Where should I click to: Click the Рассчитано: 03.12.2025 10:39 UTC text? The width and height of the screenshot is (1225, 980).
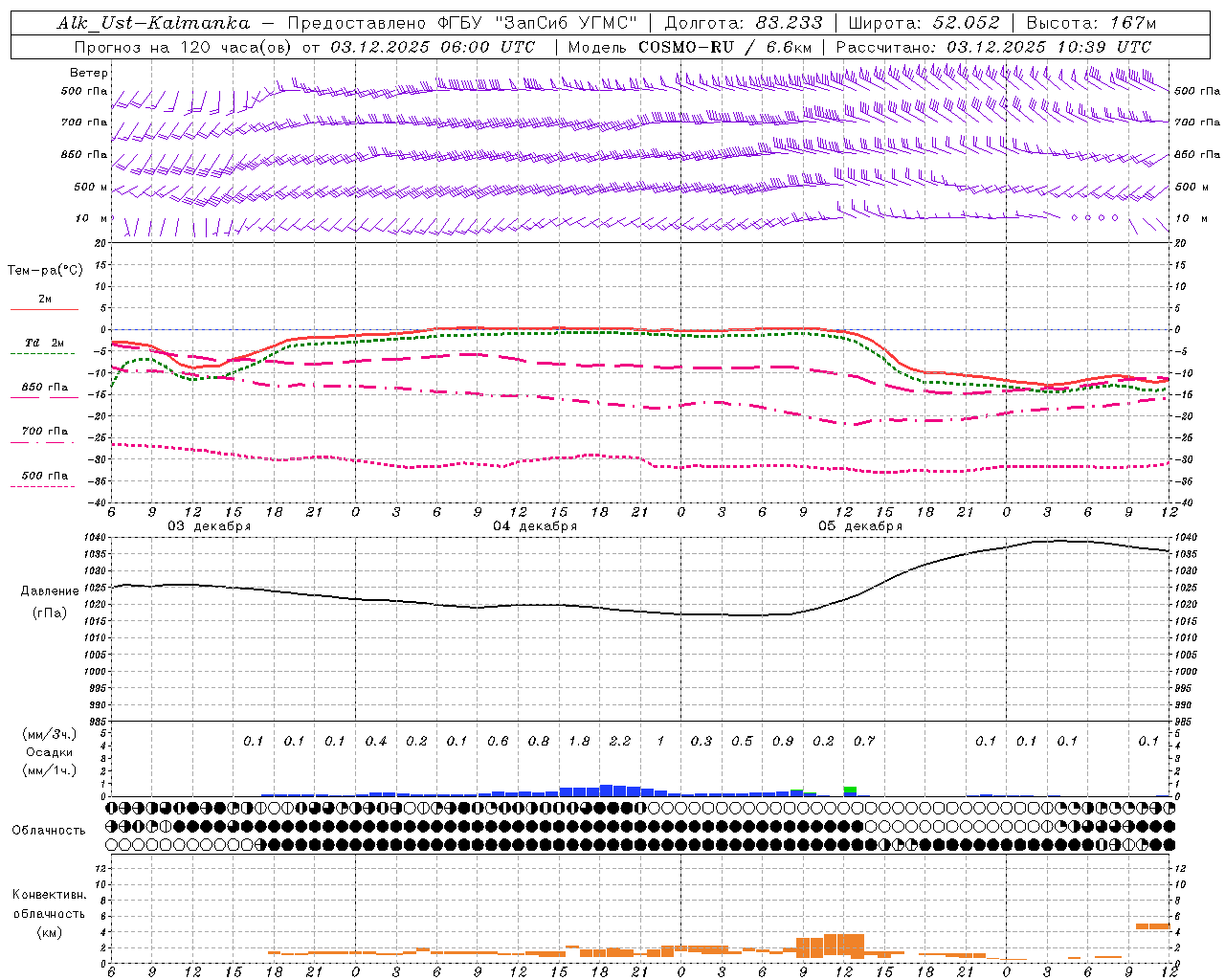point(993,47)
